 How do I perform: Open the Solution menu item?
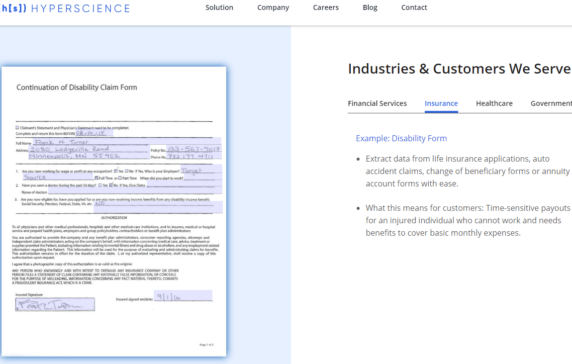[219, 8]
